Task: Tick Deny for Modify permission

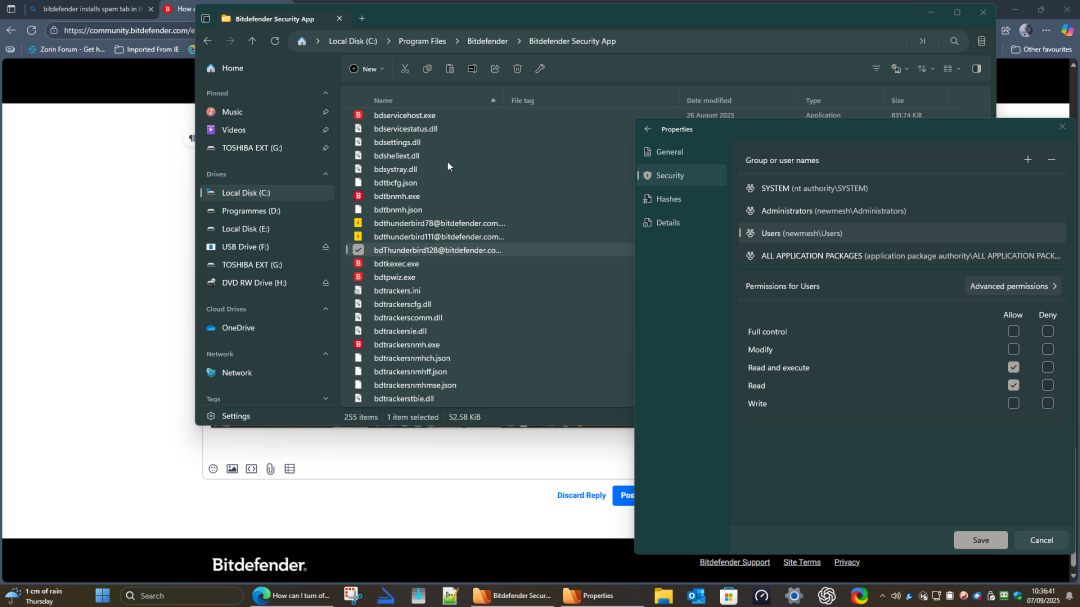Action: (1048, 349)
